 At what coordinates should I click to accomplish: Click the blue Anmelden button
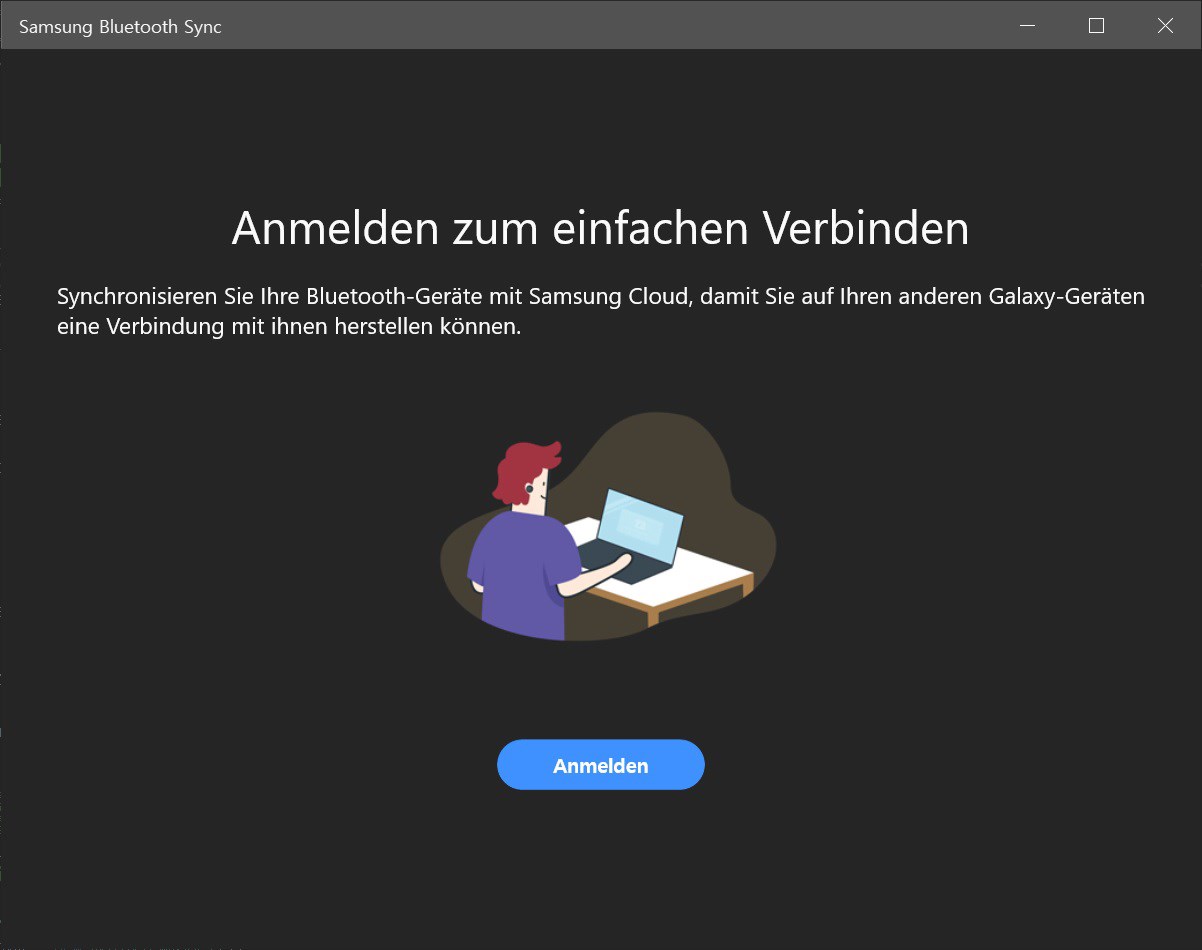(601, 765)
